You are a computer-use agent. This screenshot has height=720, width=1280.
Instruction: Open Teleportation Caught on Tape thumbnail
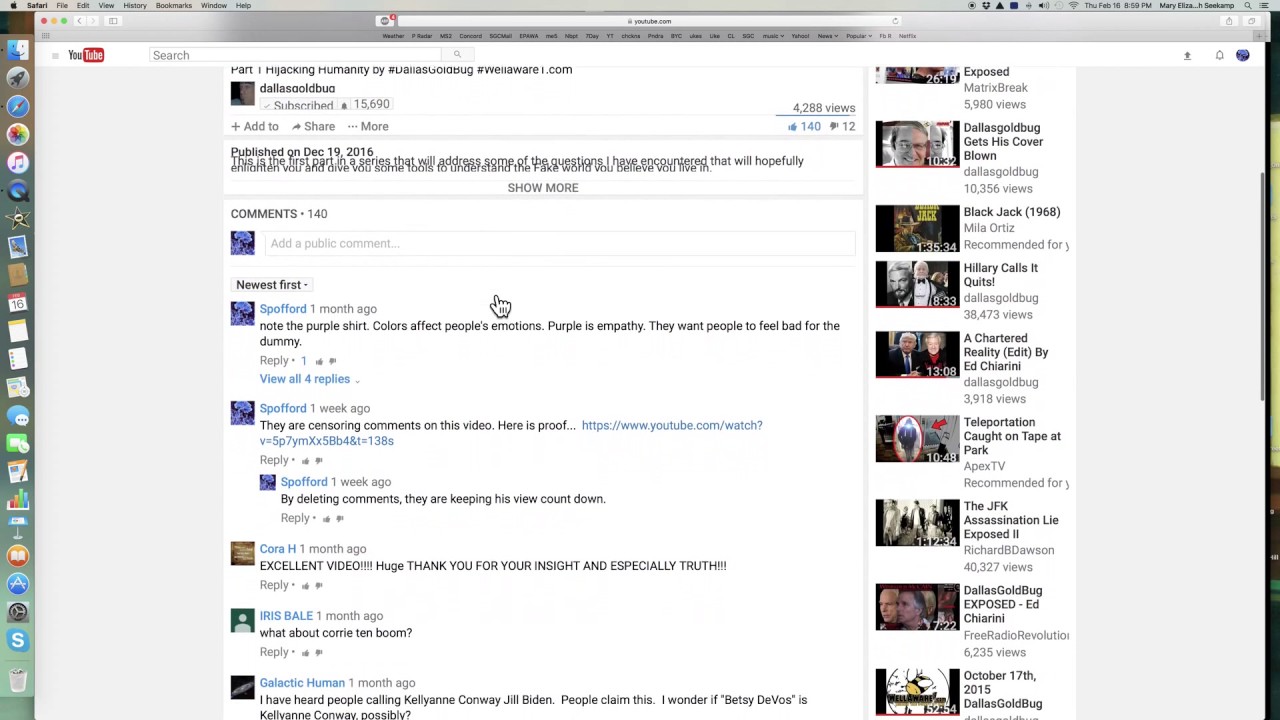(x=917, y=439)
